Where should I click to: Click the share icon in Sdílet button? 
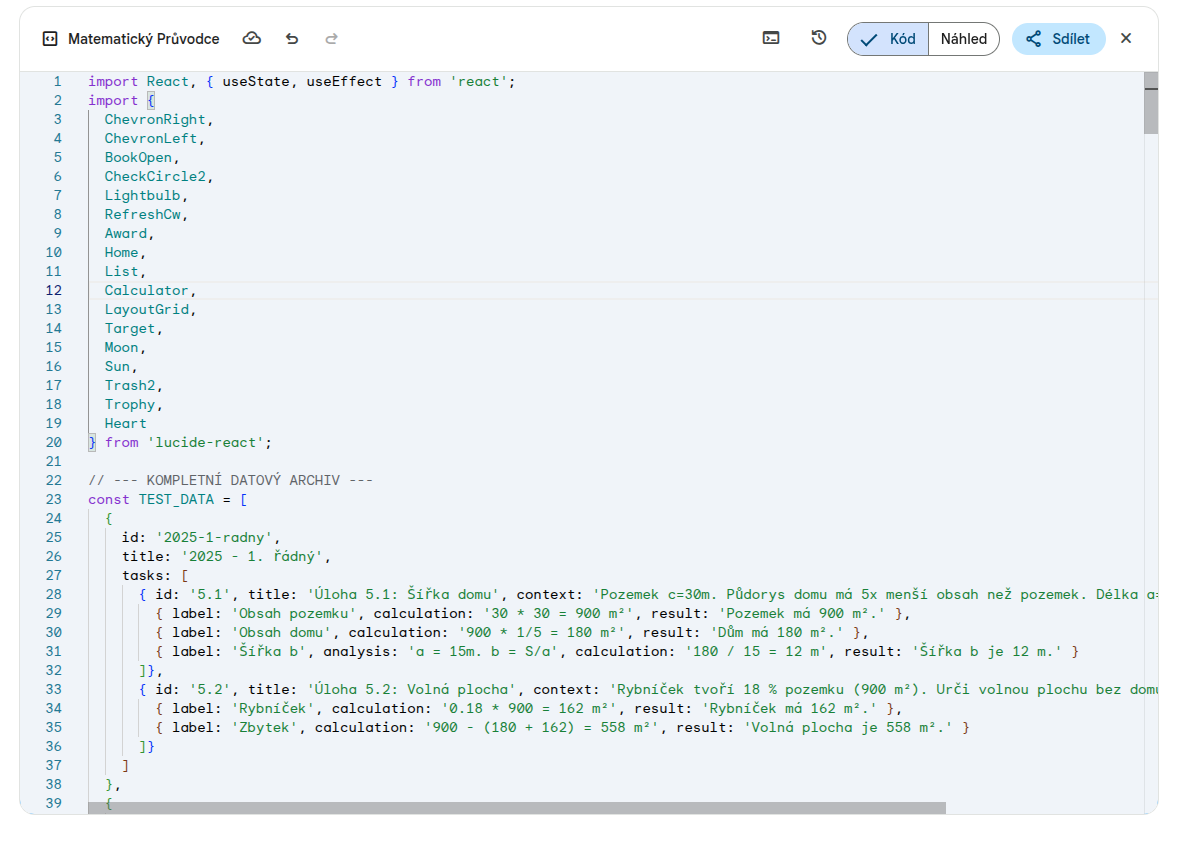[x=1034, y=39]
